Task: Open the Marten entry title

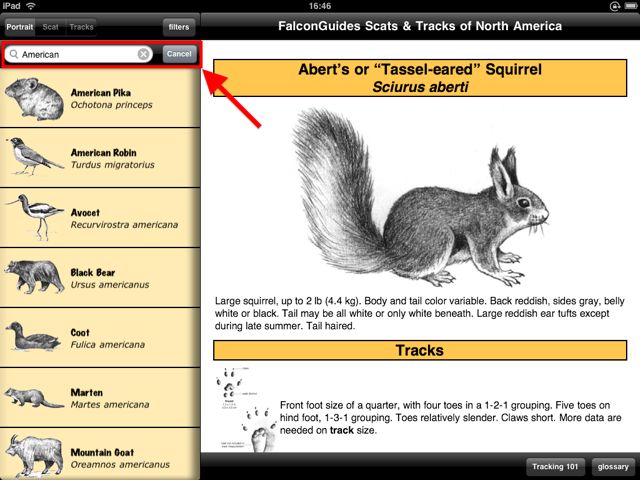Action: pos(87,393)
